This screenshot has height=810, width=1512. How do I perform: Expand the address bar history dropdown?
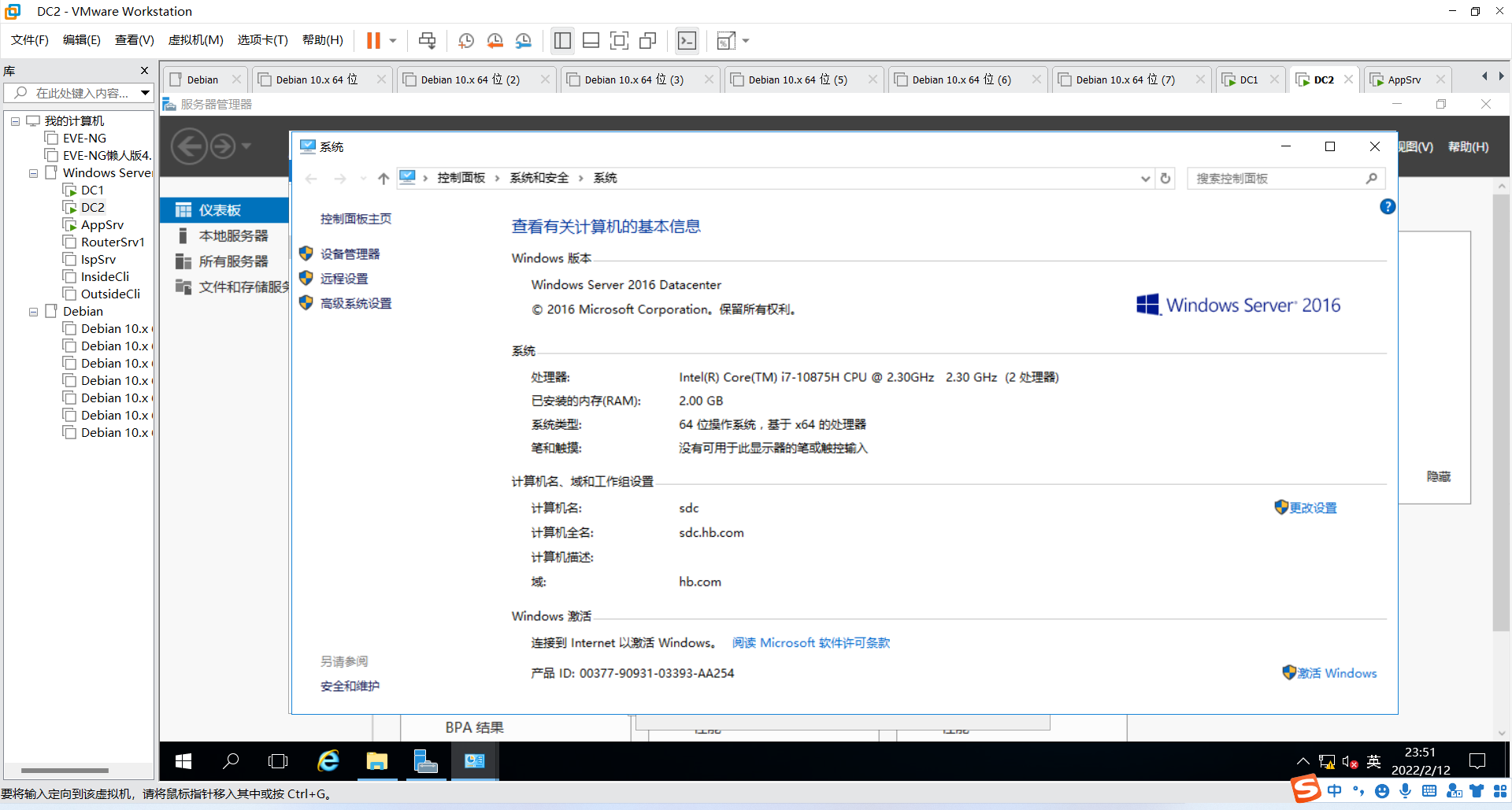coord(1145,179)
